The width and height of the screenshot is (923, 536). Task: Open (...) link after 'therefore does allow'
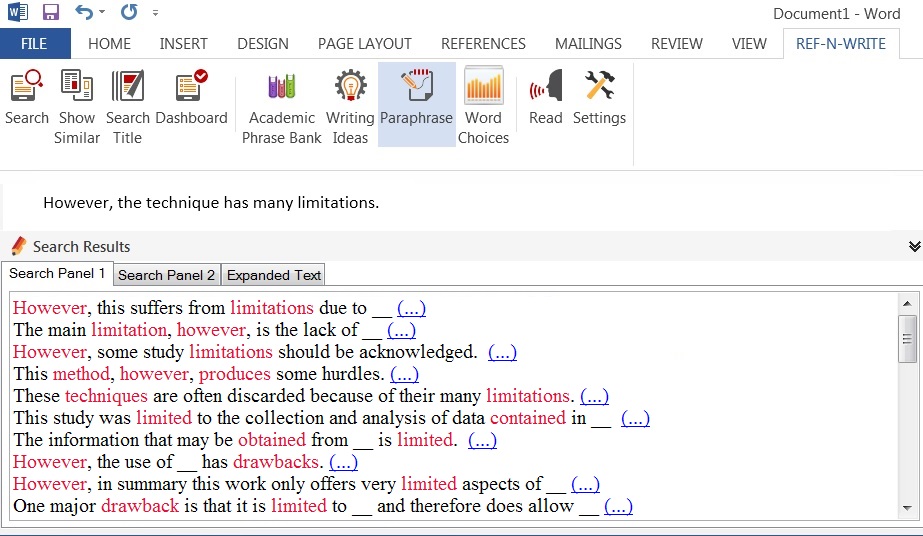point(618,506)
